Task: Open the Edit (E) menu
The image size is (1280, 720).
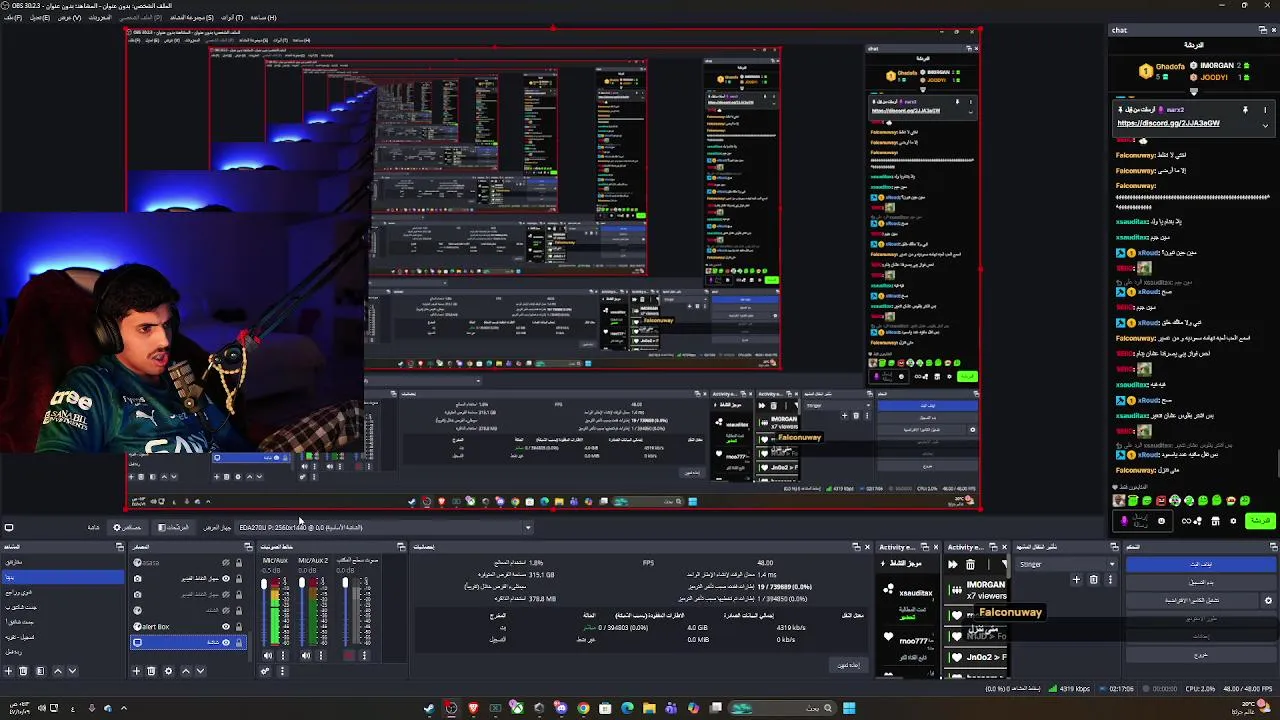Action: [39, 17]
